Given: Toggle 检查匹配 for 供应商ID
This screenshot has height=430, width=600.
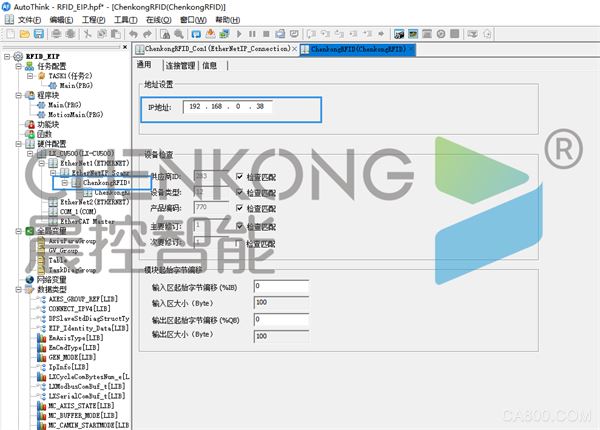Looking at the screenshot, I should (240, 176).
